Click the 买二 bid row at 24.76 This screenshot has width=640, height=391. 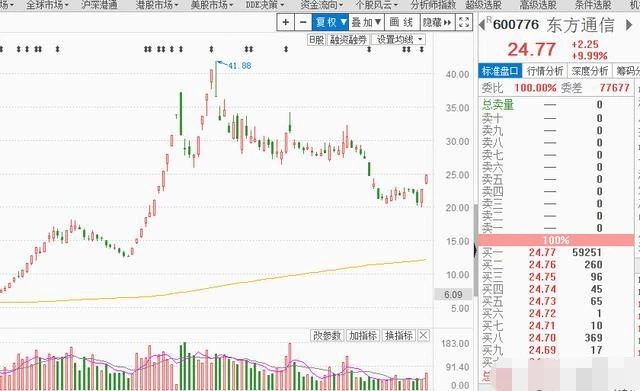556,264
